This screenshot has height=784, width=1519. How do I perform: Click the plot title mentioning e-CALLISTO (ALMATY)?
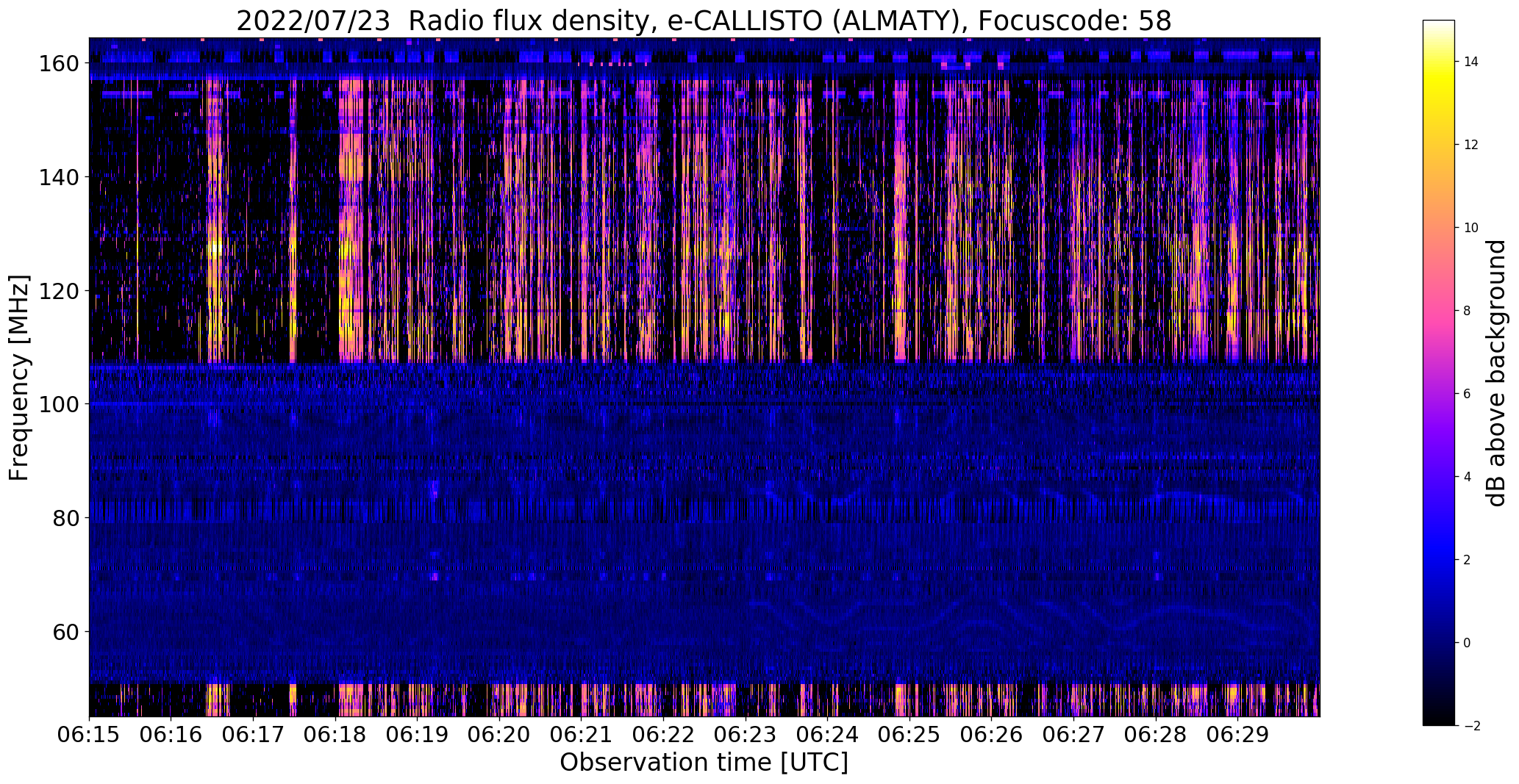(704, 21)
